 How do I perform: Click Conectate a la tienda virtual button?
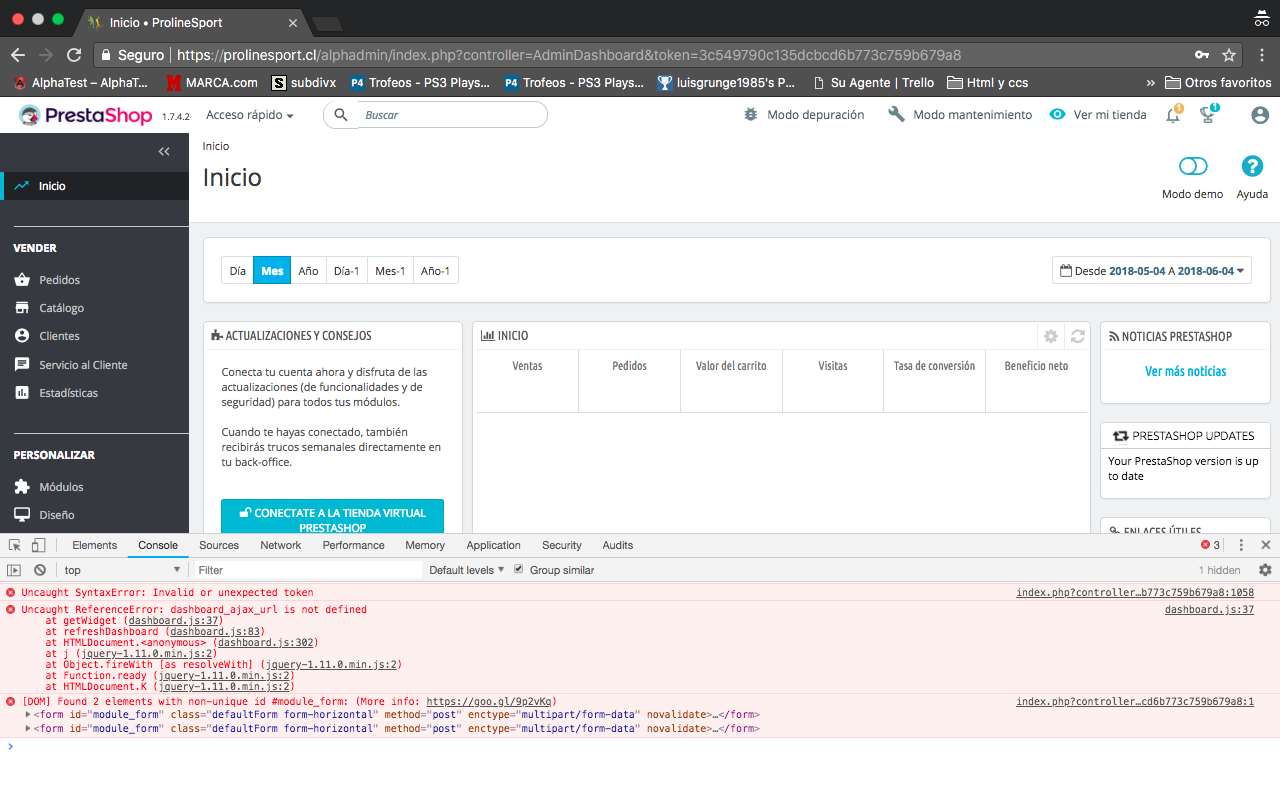coord(332,519)
